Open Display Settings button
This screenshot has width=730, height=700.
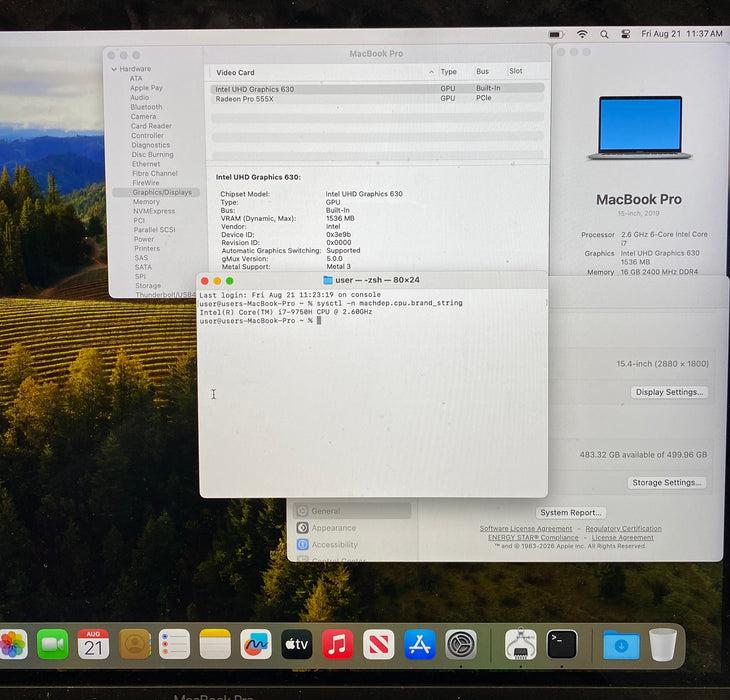[669, 392]
